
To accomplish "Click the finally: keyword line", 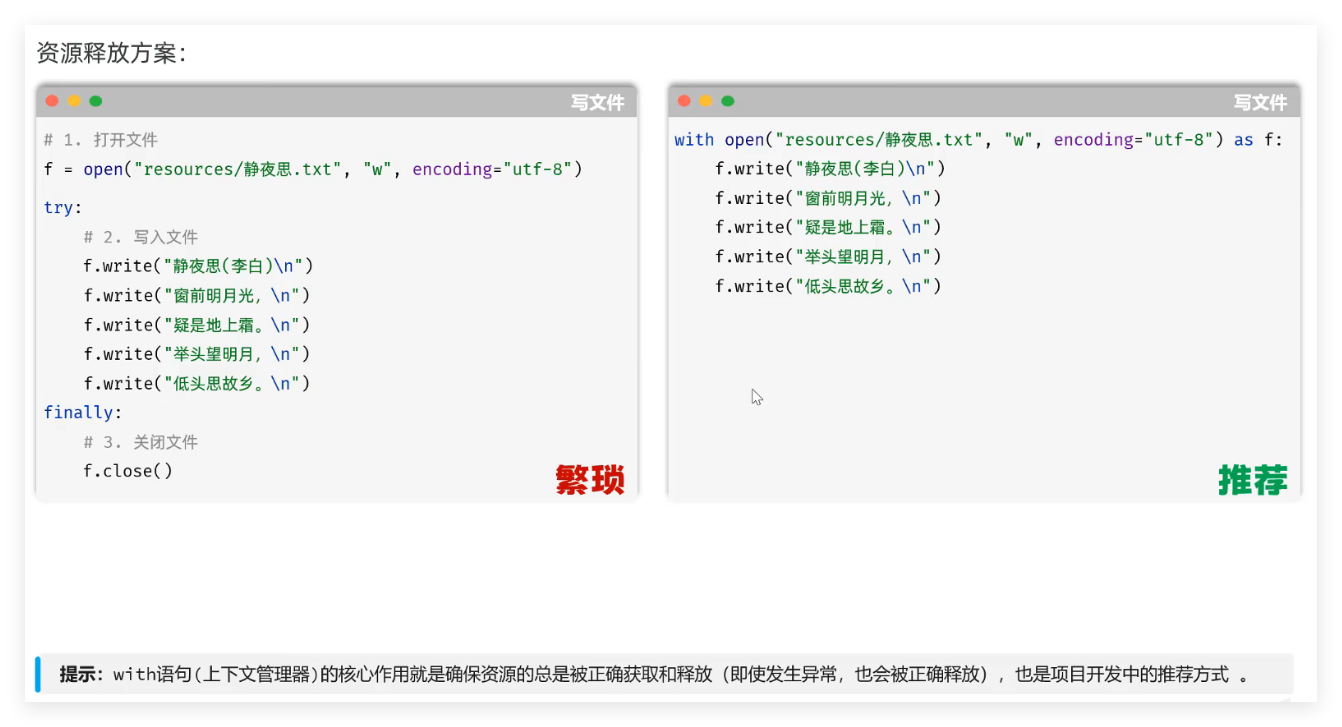I will tap(83, 412).
